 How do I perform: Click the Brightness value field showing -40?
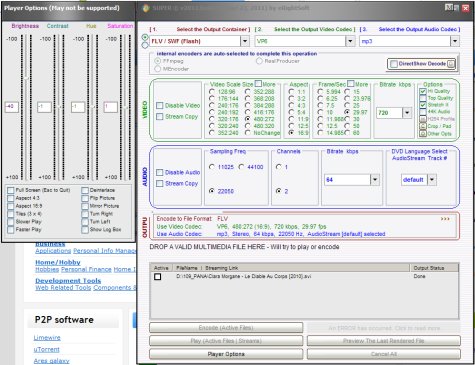coord(12,107)
